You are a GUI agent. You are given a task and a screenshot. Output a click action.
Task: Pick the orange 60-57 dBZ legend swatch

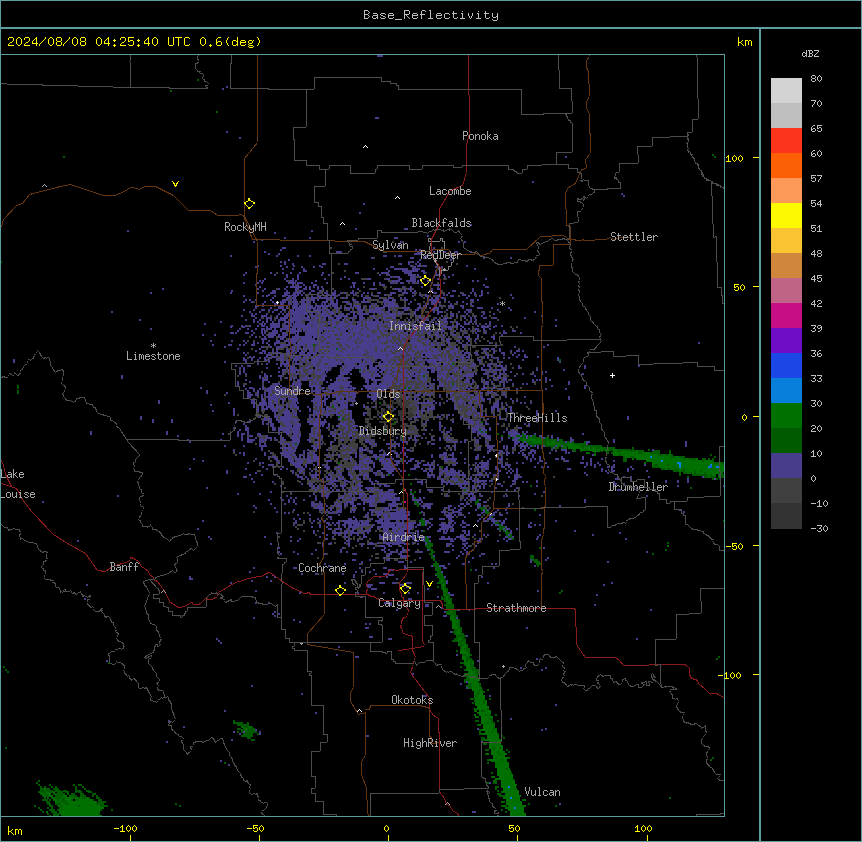tap(786, 166)
